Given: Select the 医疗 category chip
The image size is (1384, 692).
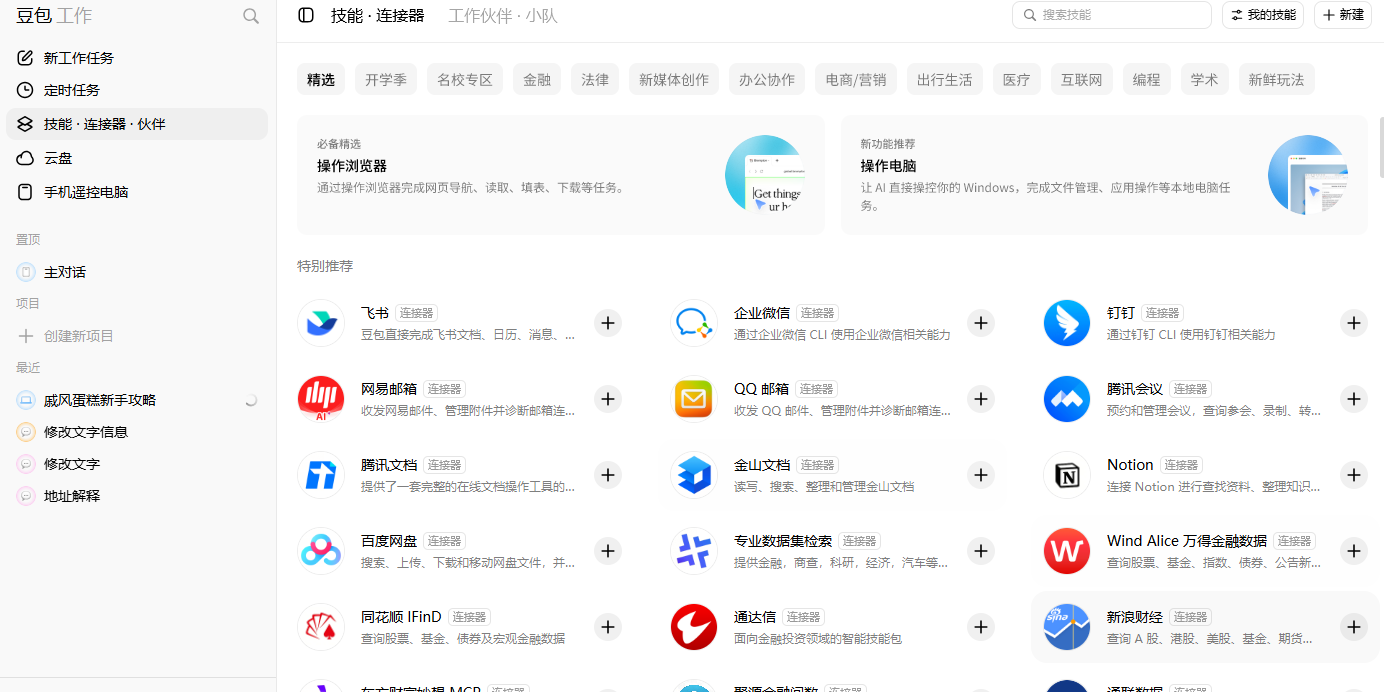Looking at the screenshot, I should (x=1017, y=80).
